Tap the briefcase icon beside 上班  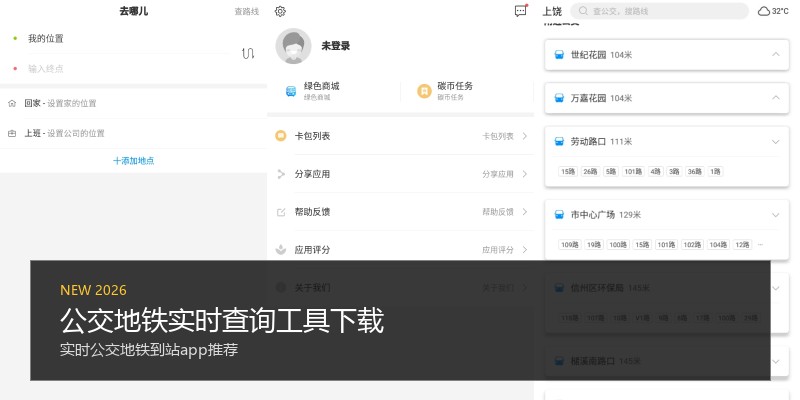point(12,134)
